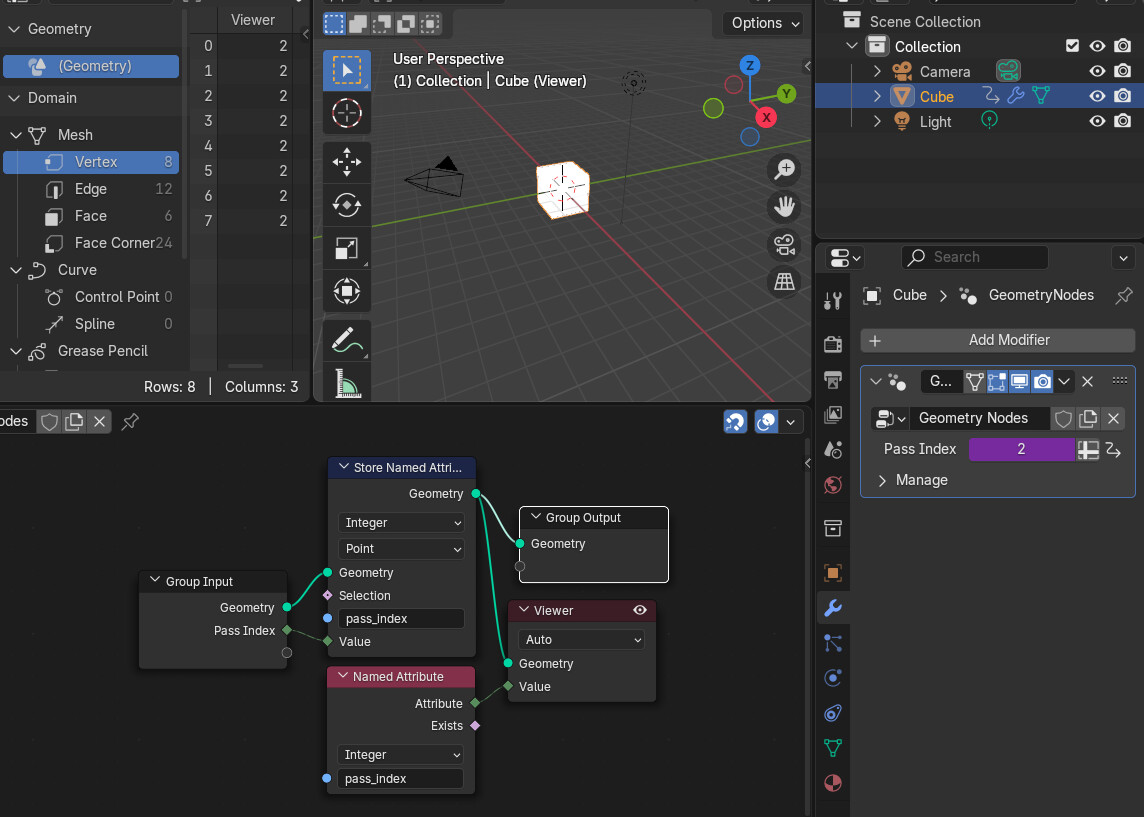Uncheck the Collection exclude checkbox
Viewport: 1144px width, 817px height.
coord(1072,46)
